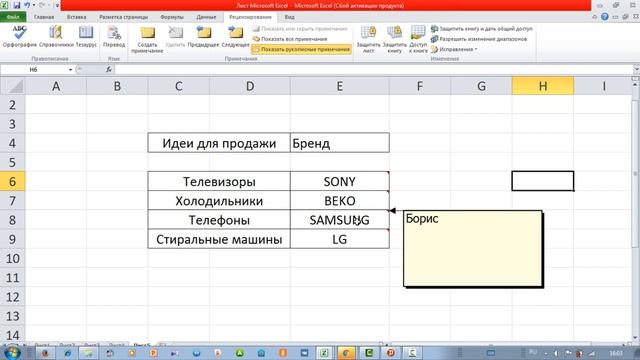Select the Бренд header cell
640x360 pixels.
(x=340, y=143)
